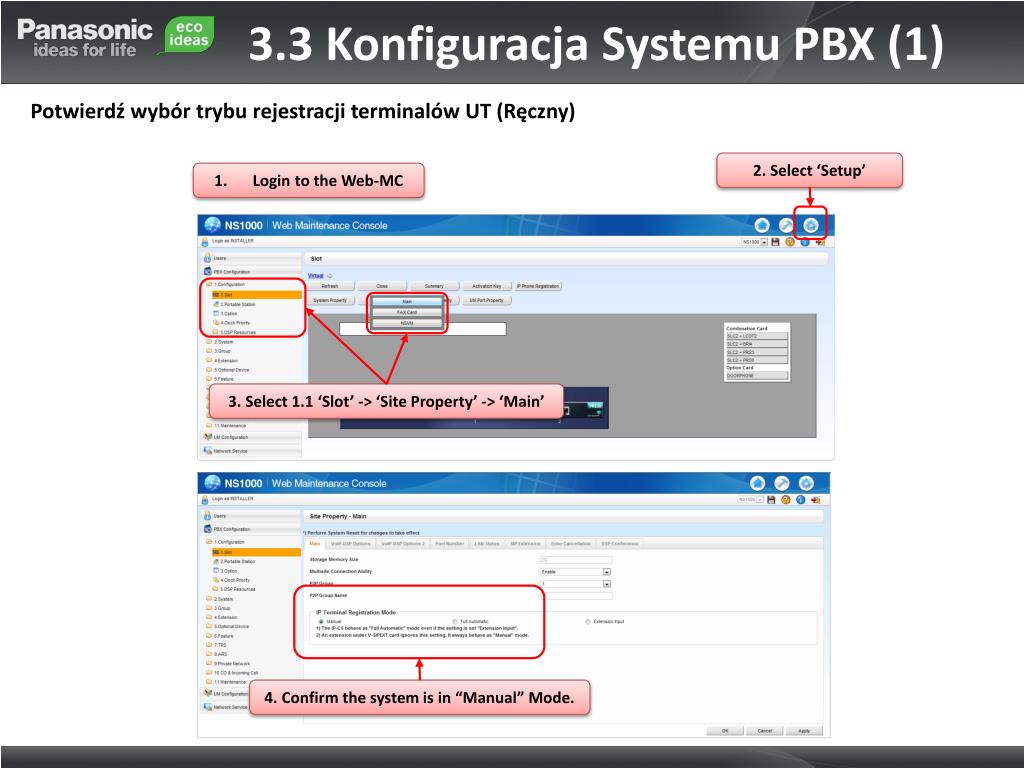Switch to the Port Number tab

450,543
